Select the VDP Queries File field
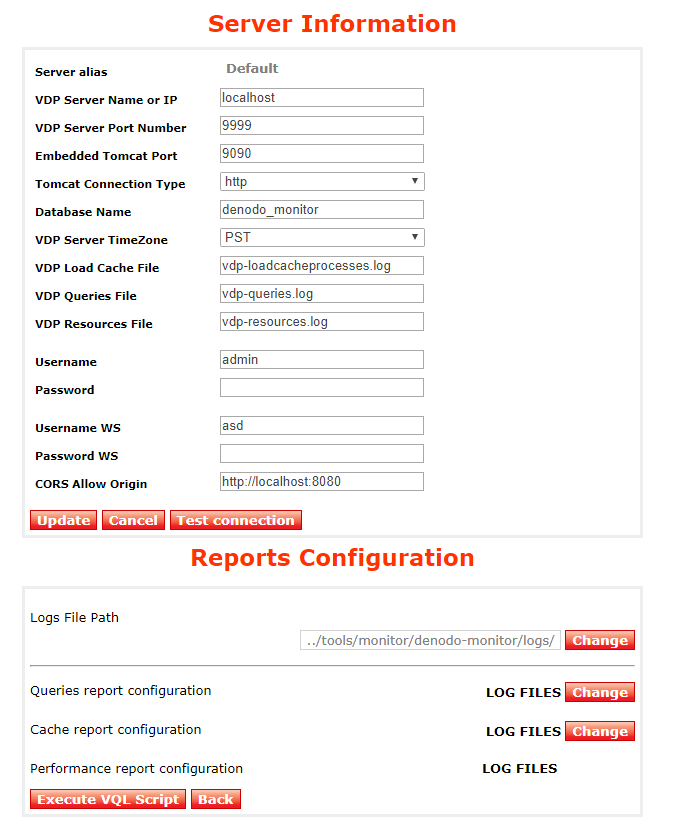676x824 pixels. click(x=322, y=294)
